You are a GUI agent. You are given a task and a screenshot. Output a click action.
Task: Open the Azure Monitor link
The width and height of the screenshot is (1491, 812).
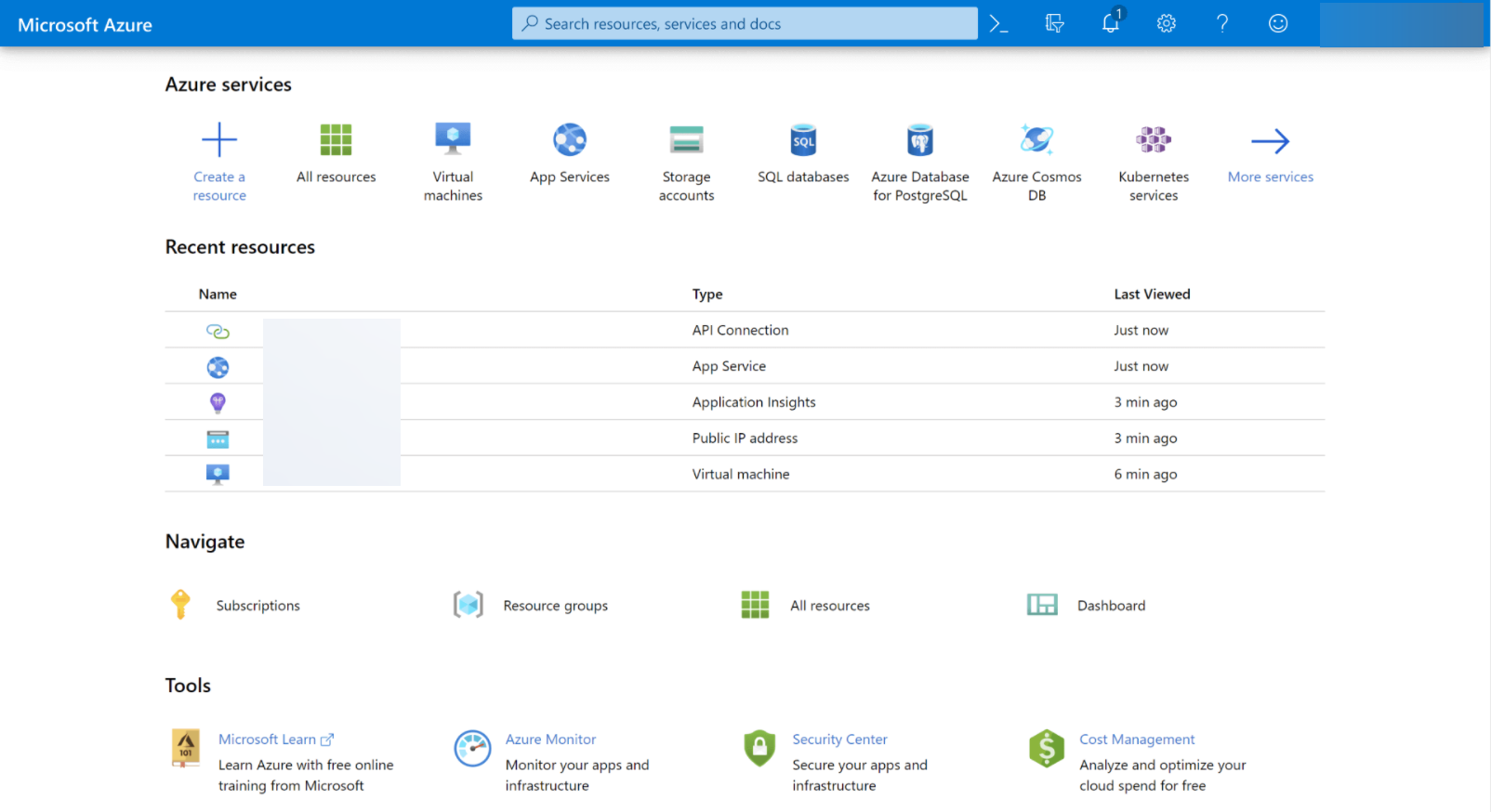coord(550,740)
